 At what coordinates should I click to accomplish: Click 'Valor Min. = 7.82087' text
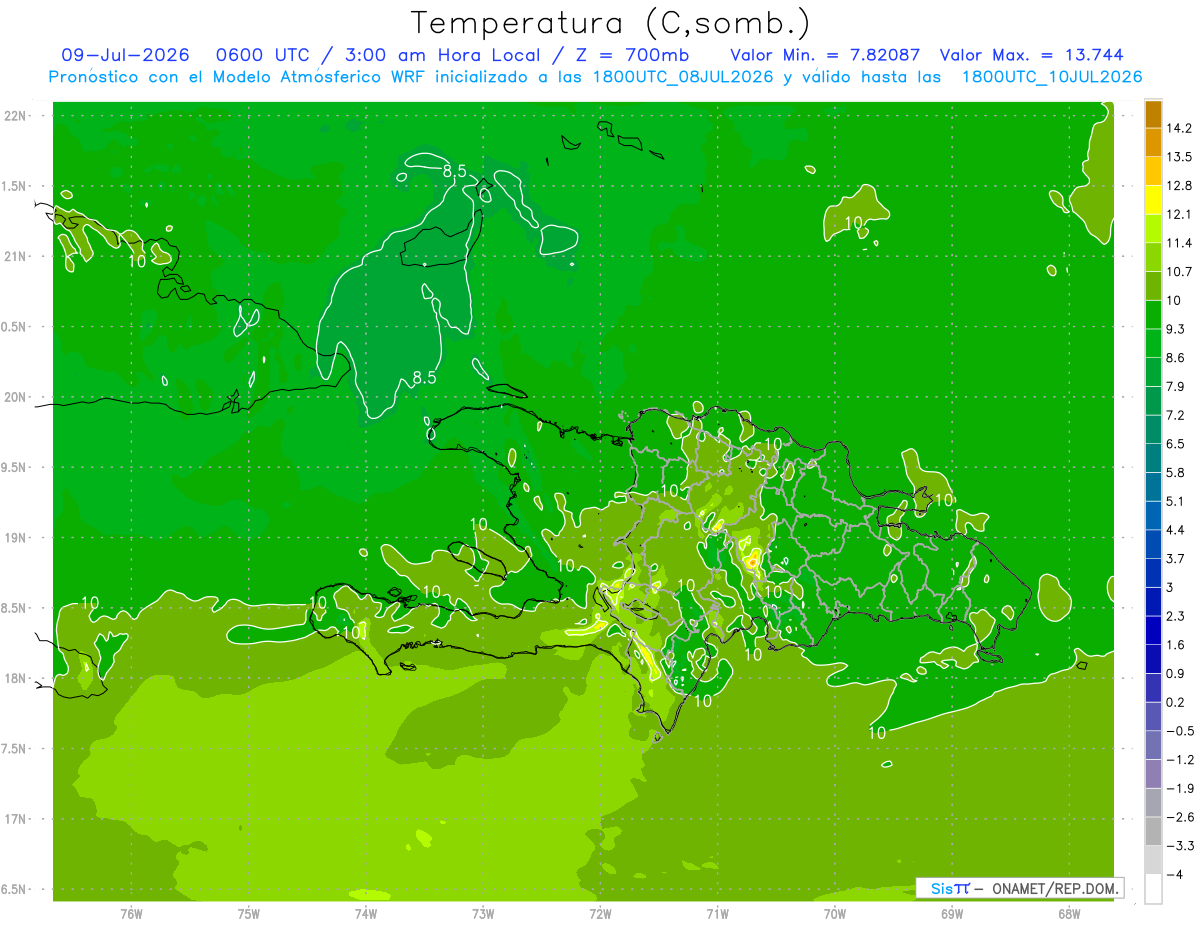[825, 55]
